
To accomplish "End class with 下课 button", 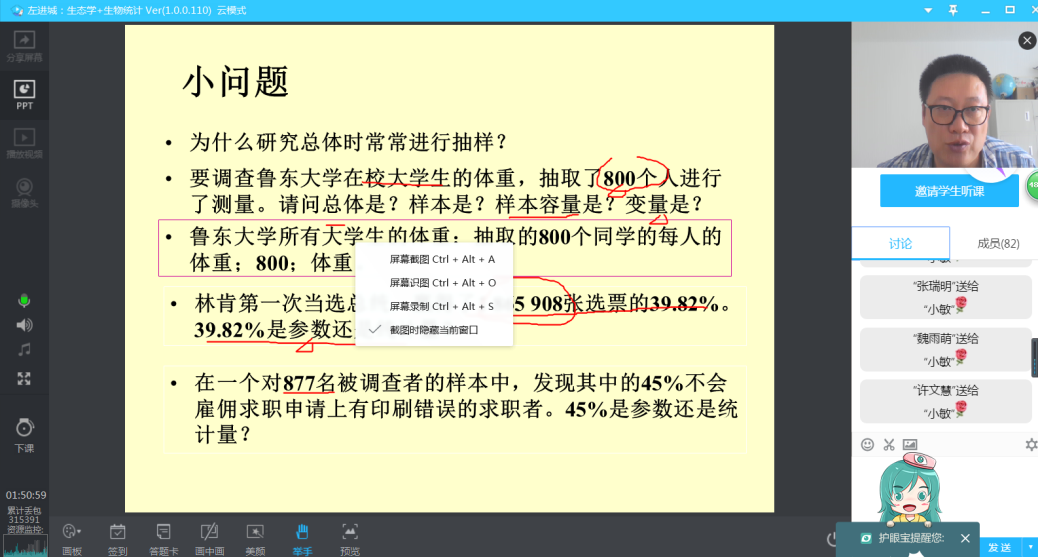I will coord(24,435).
